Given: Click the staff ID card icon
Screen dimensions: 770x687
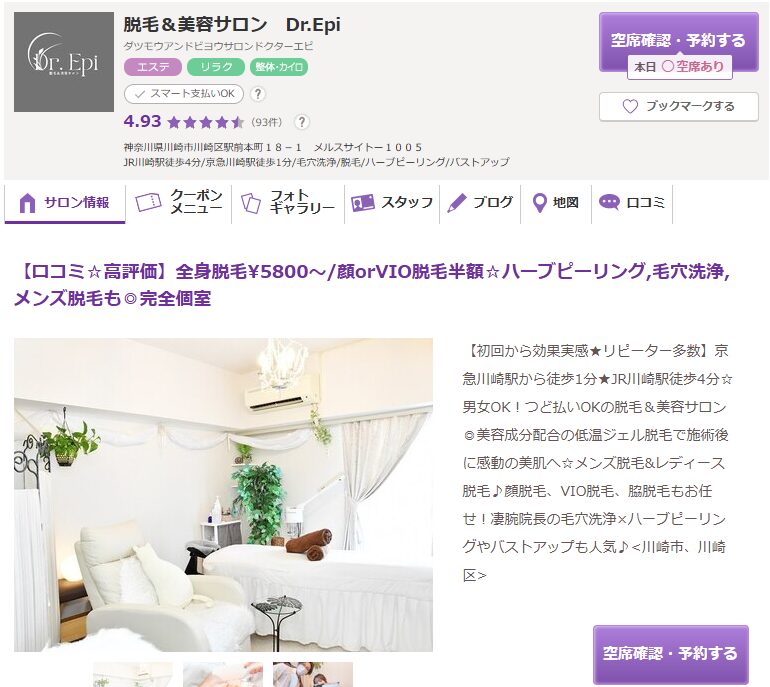Looking at the screenshot, I should click(x=363, y=202).
